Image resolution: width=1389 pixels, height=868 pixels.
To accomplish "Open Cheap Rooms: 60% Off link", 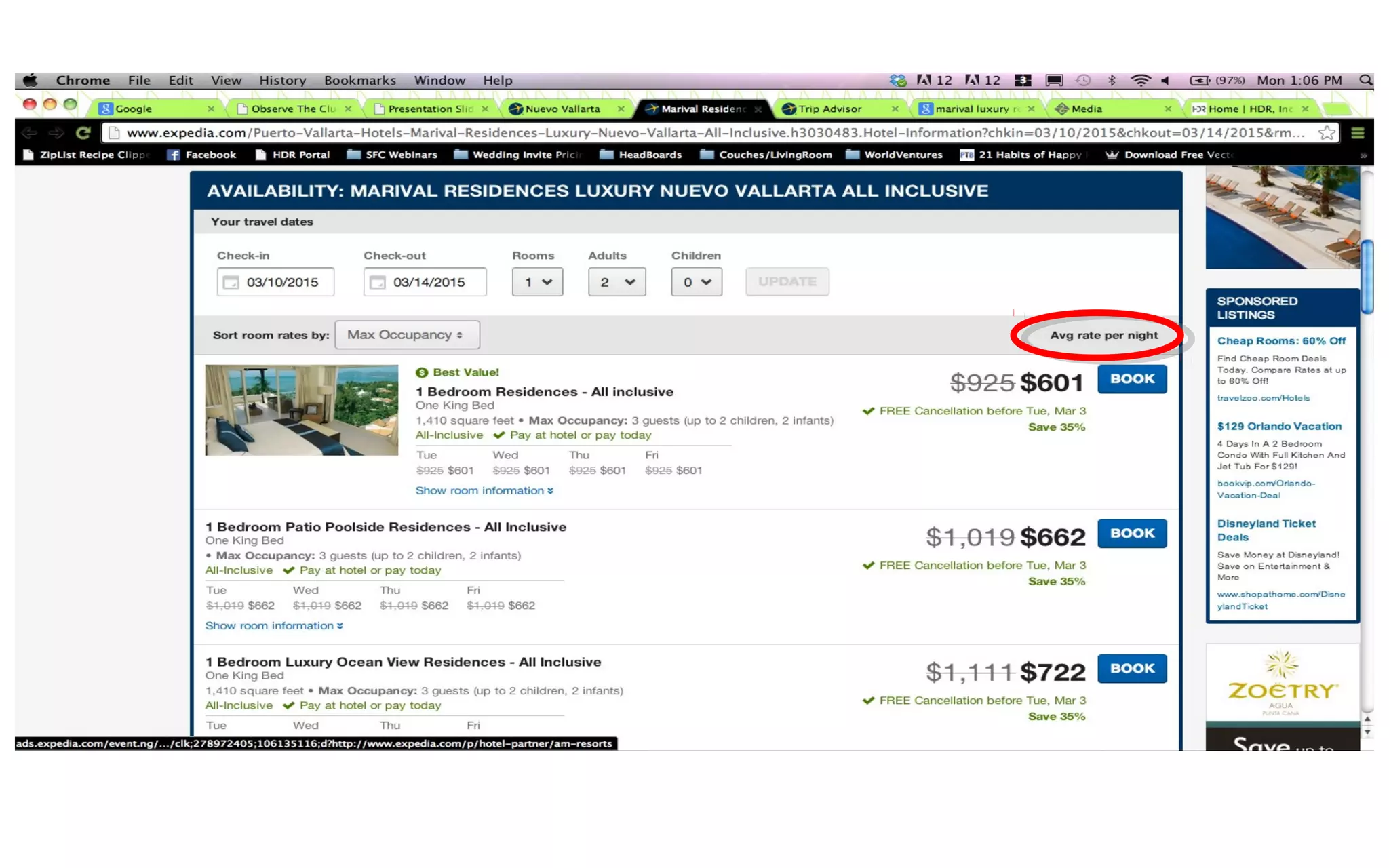I will [1280, 341].
